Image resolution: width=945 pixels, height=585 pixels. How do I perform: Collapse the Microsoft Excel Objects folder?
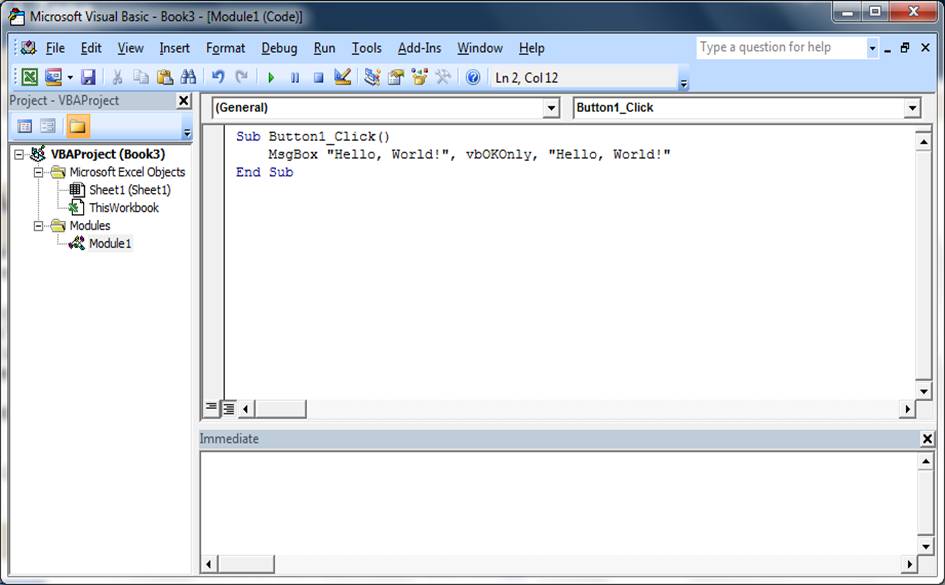pyautogui.click(x=39, y=172)
